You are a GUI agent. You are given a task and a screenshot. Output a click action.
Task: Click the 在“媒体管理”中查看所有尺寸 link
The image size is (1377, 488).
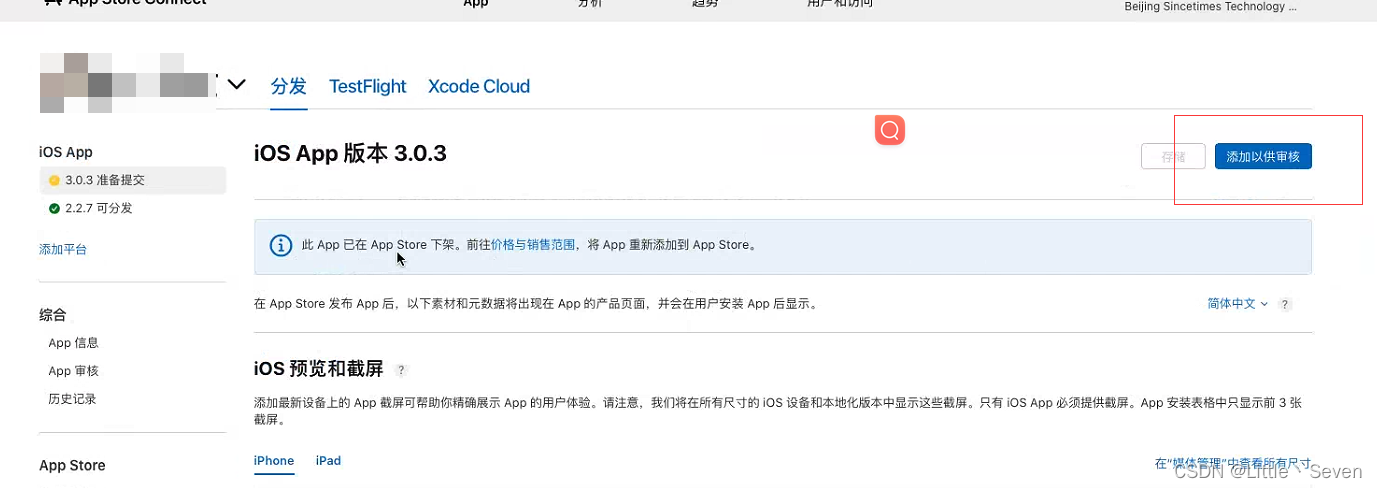(x=1233, y=464)
